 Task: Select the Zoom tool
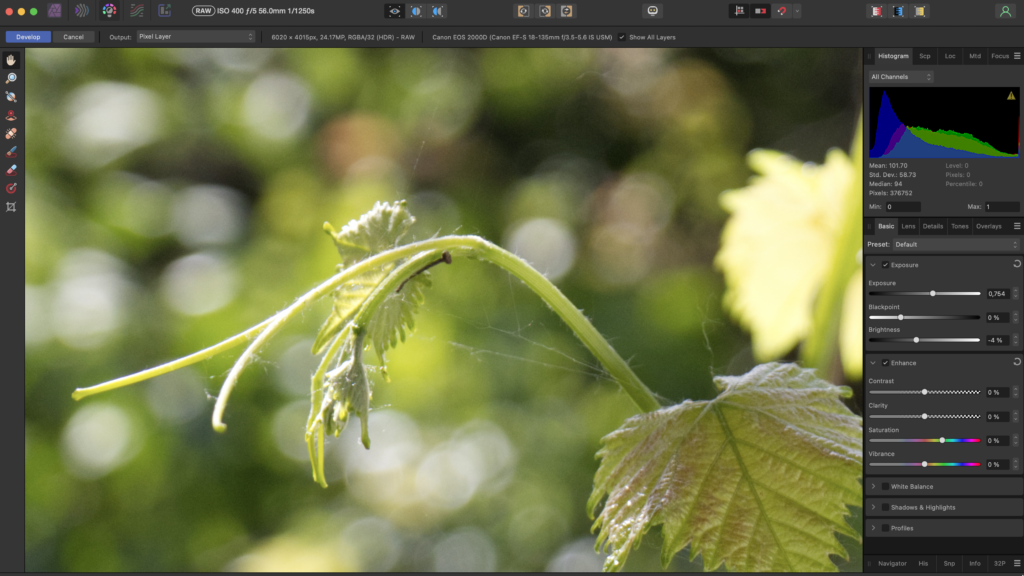click(11, 78)
